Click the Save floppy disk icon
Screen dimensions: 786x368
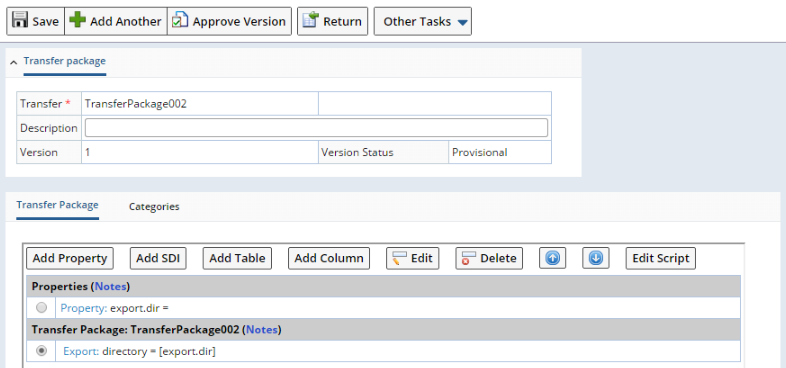point(20,21)
